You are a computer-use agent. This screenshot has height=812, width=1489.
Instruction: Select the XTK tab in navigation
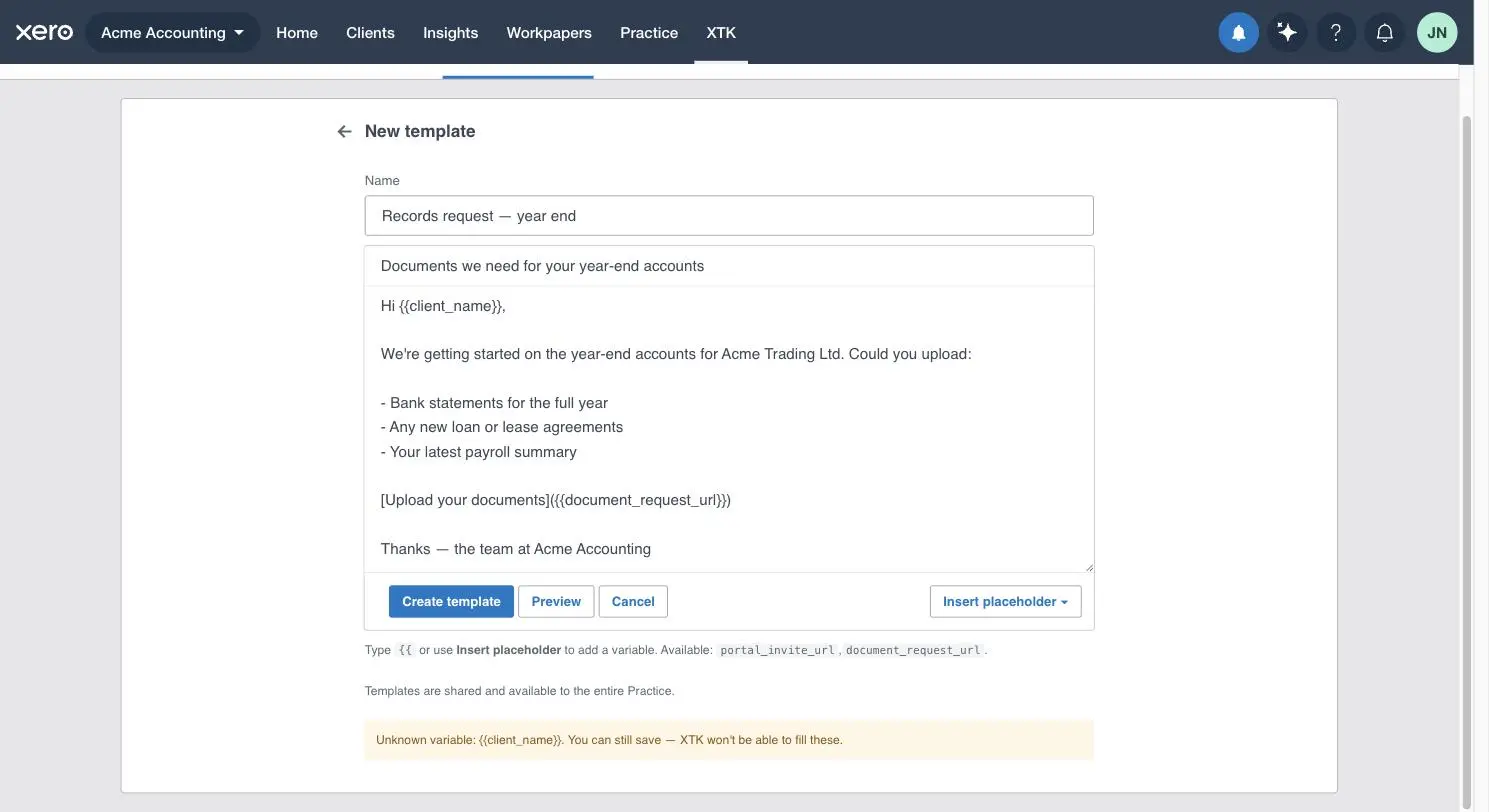[721, 33]
